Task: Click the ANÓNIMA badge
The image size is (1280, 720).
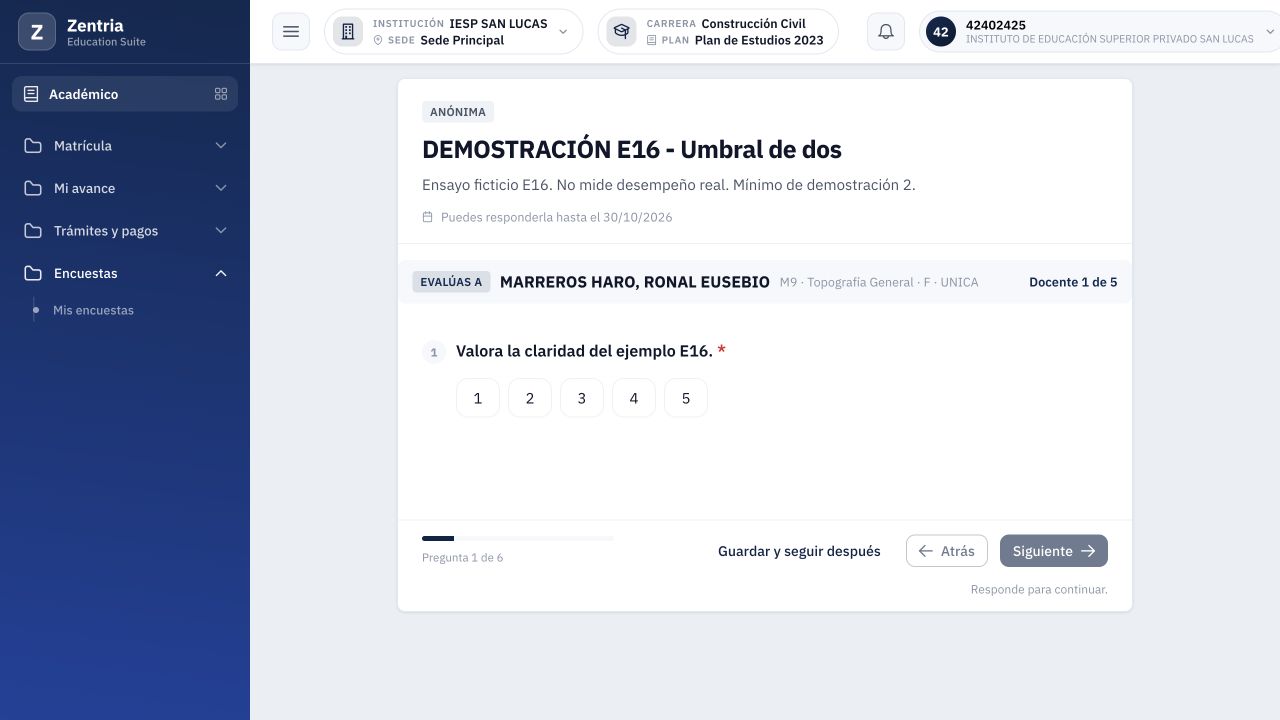Action: click(x=458, y=112)
